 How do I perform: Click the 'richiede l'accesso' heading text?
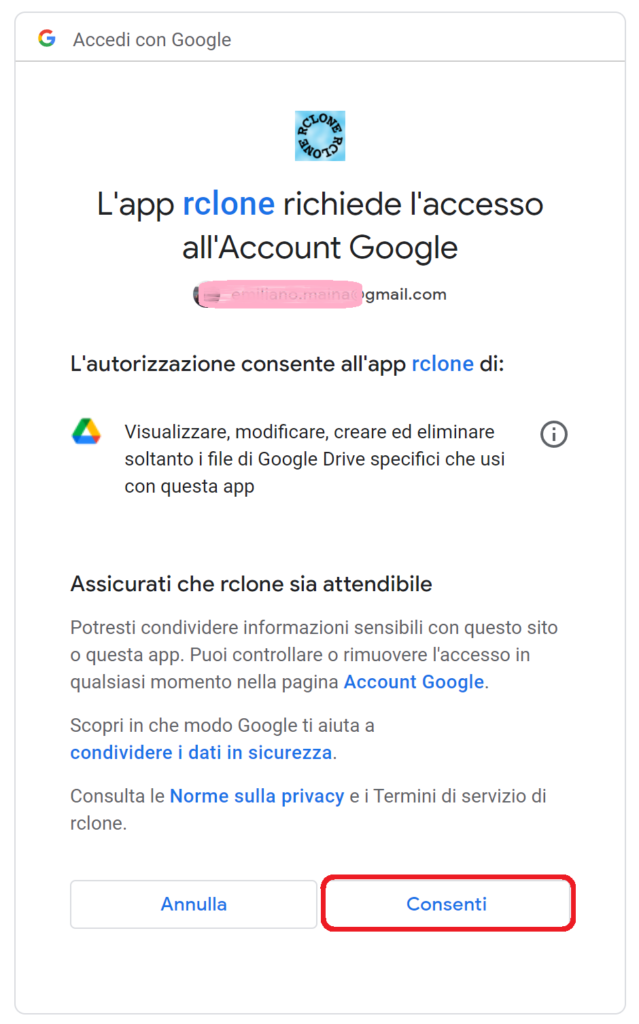[x=413, y=204]
